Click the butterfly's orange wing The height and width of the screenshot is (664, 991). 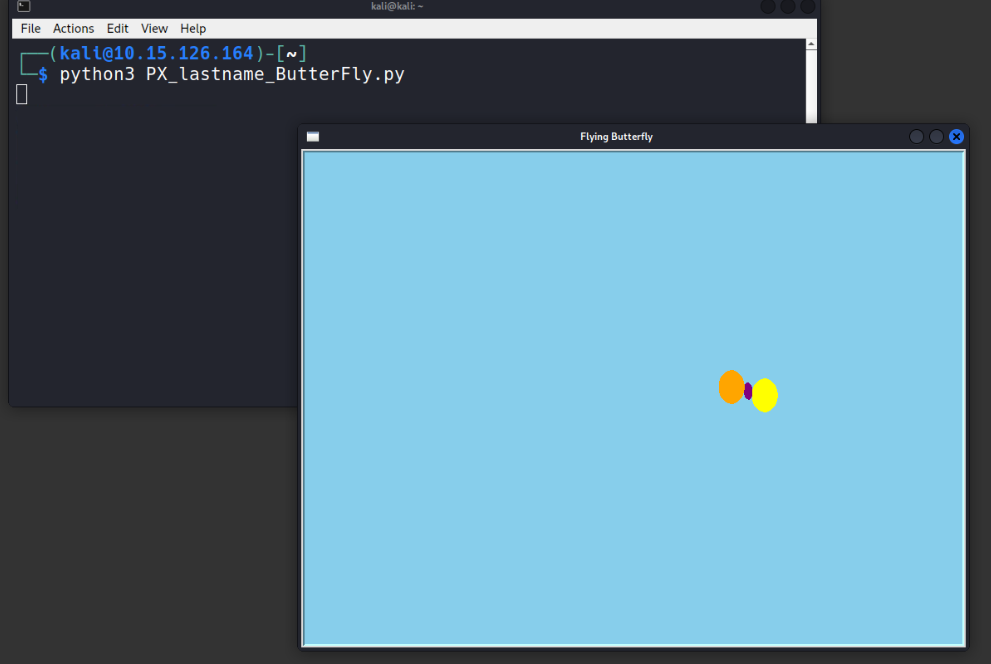pyautogui.click(x=731, y=387)
